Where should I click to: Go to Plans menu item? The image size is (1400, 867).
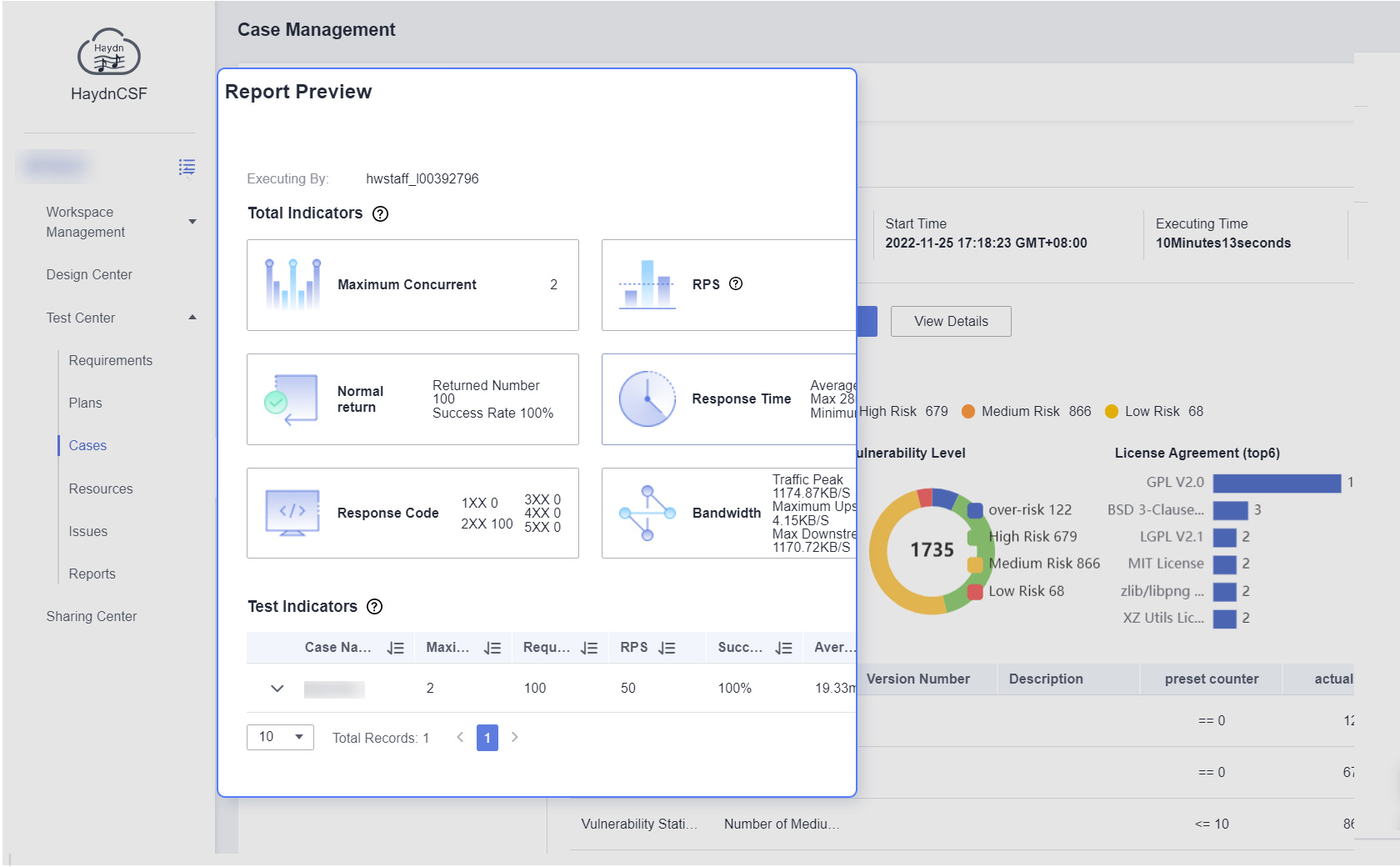coord(85,403)
